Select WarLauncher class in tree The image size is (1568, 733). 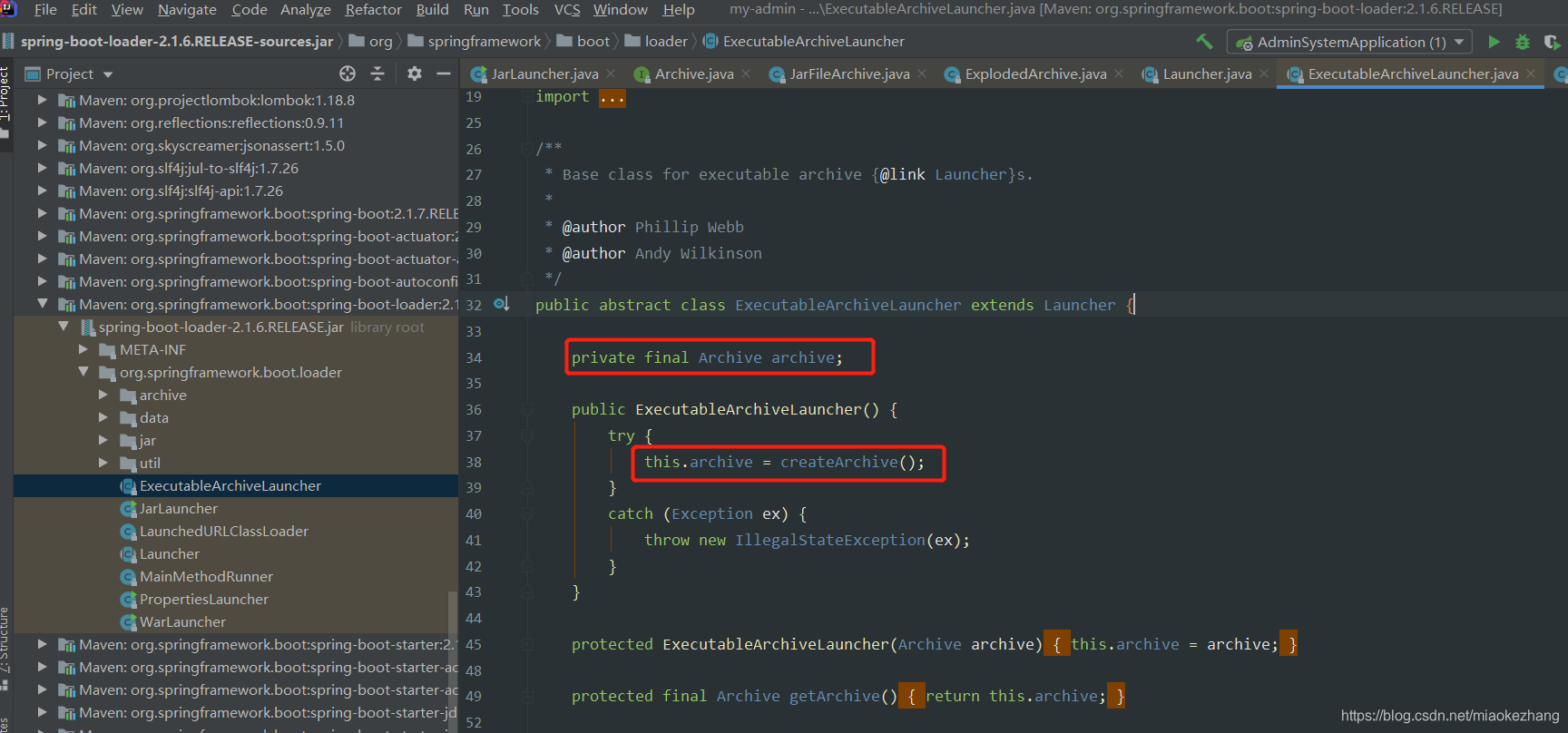pos(182,622)
